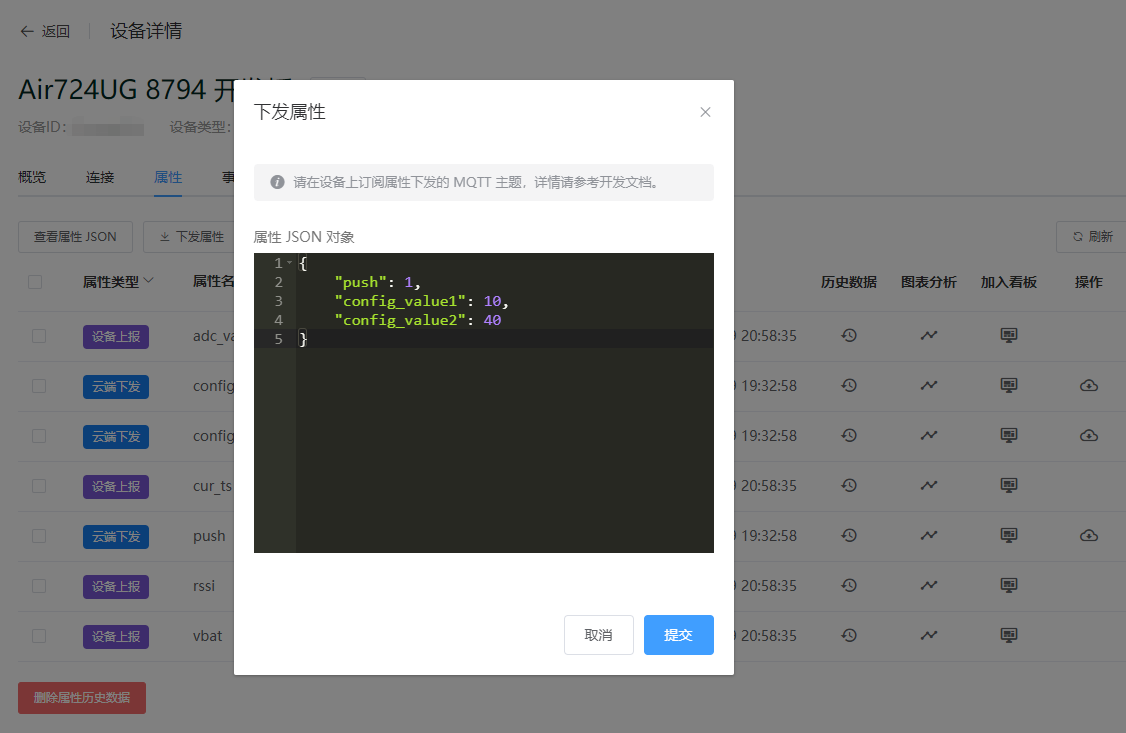This screenshot has height=733, width=1126.
Task: Add push row to dashboard icon
Action: [1009, 535]
